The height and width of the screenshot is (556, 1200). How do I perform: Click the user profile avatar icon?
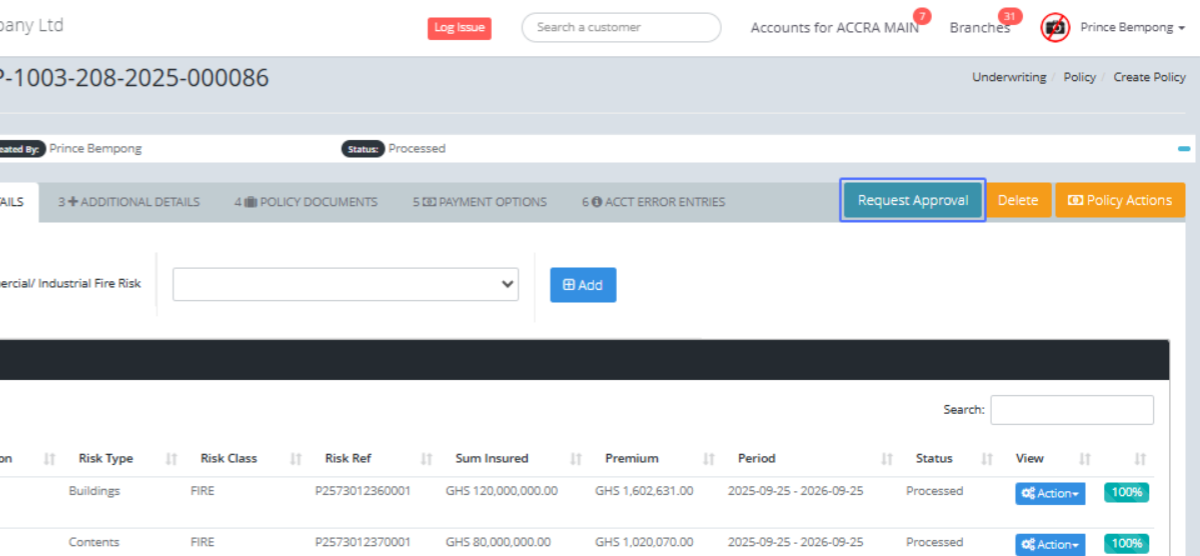[x=1055, y=28]
